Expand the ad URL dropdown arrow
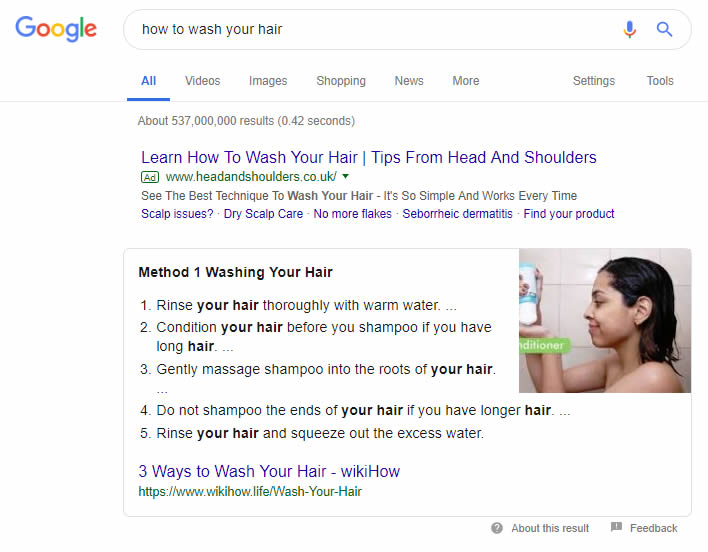 tap(345, 176)
